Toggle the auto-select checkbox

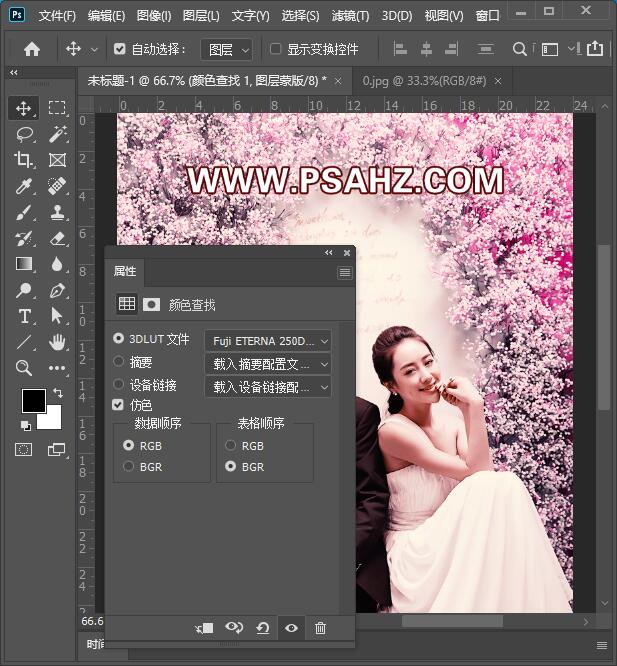[120, 49]
